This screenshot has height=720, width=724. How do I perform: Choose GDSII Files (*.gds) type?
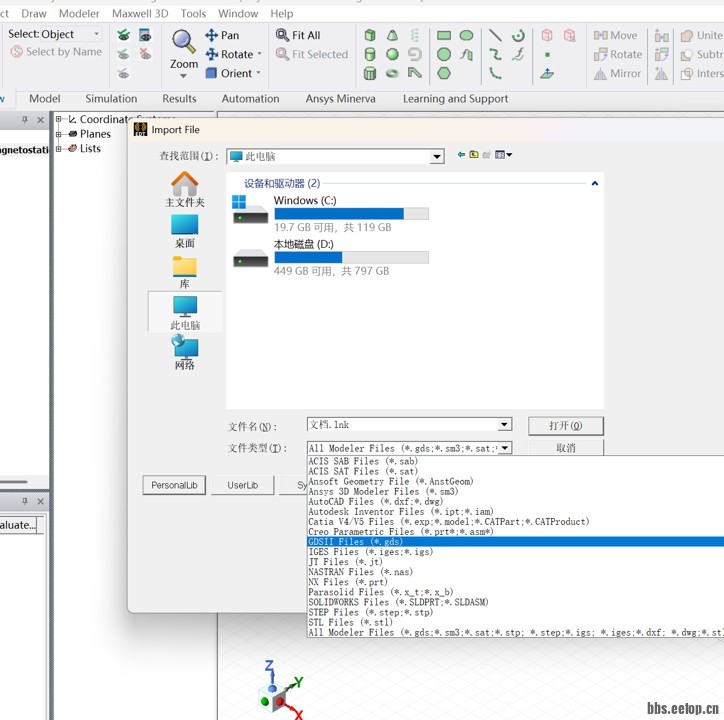(515, 541)
